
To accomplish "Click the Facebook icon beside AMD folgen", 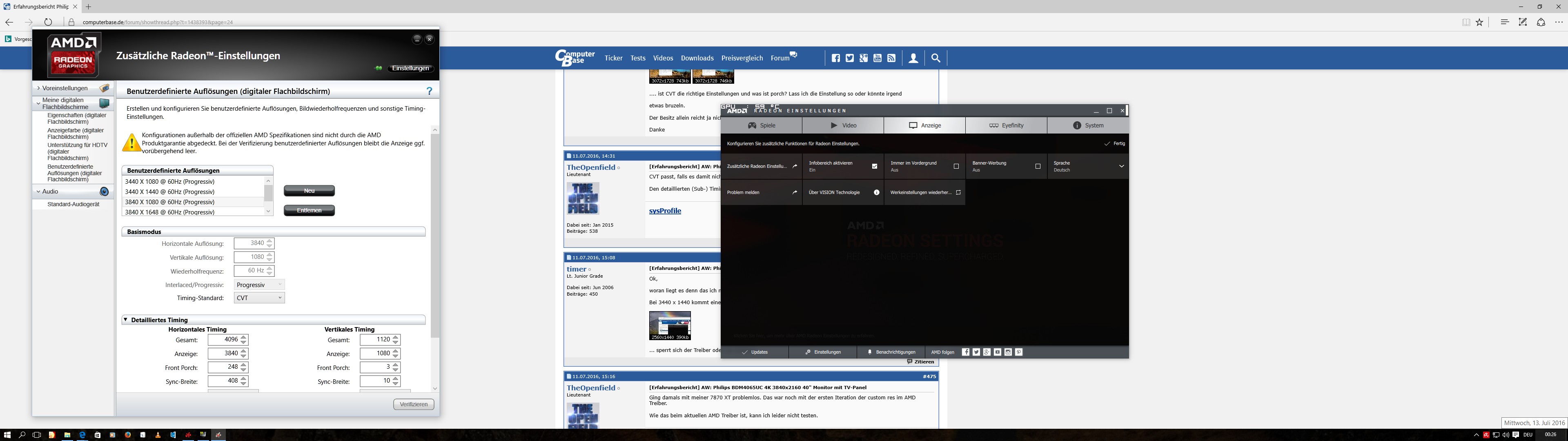I will (x=965, y=352).
